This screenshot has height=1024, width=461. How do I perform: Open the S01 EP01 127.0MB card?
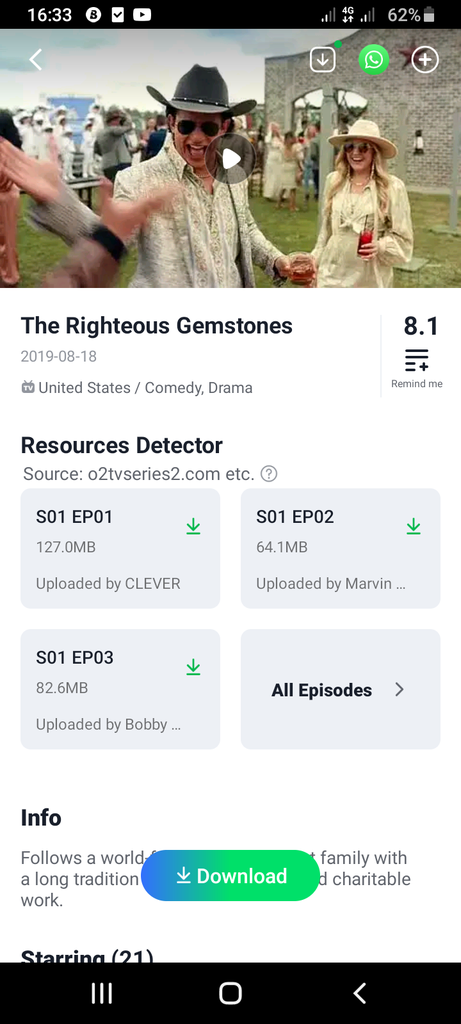tap(120, 549)
